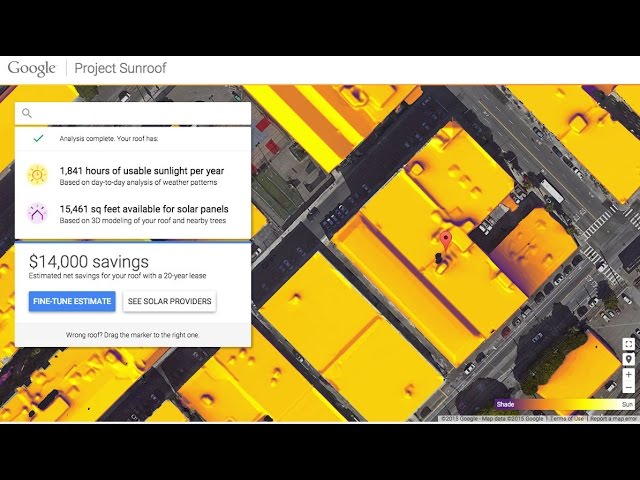Screen dimensions: 640x480
Task: Open the Project Sunroof title link
Action: click(x=120, y=68)
